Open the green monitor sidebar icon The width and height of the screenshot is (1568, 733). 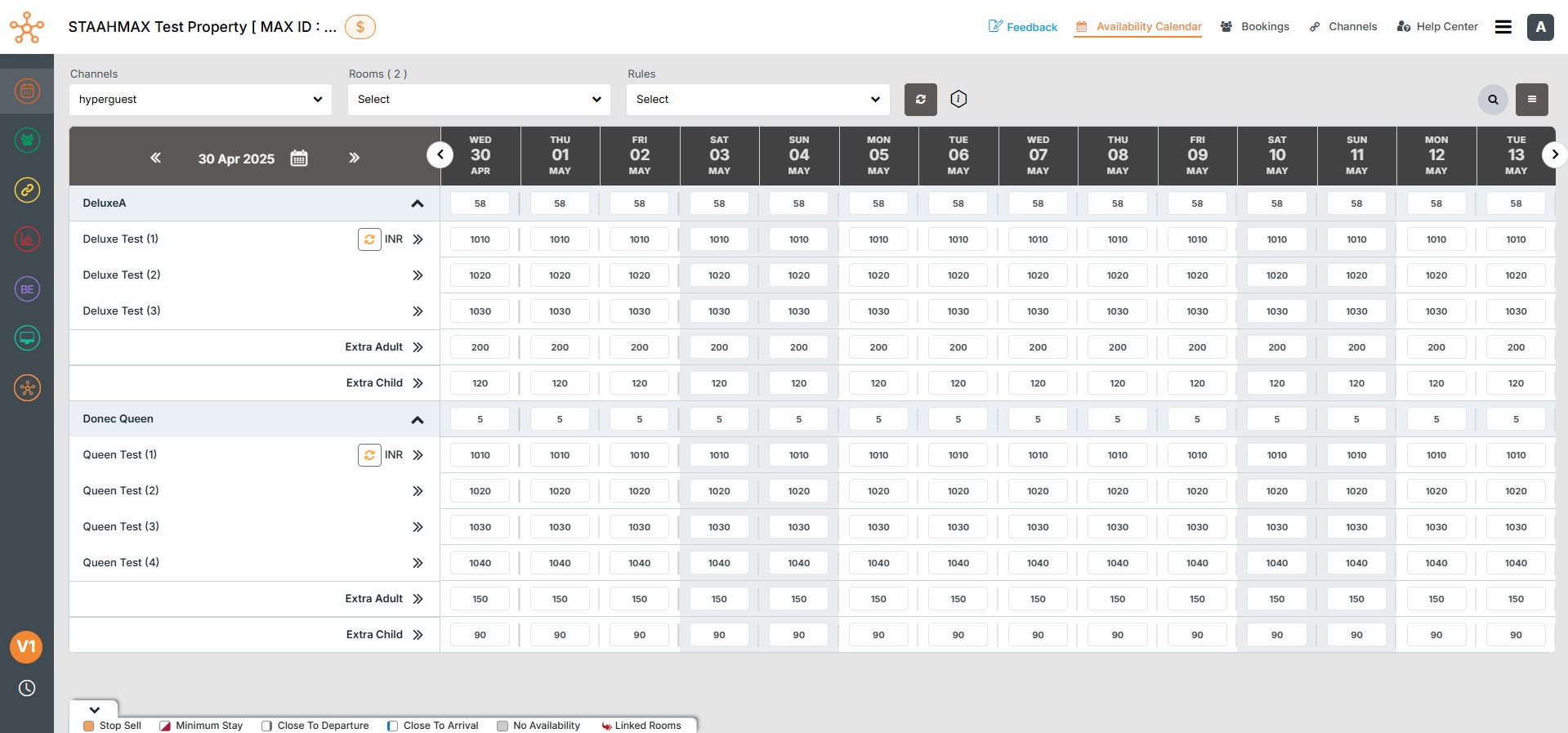27,338
